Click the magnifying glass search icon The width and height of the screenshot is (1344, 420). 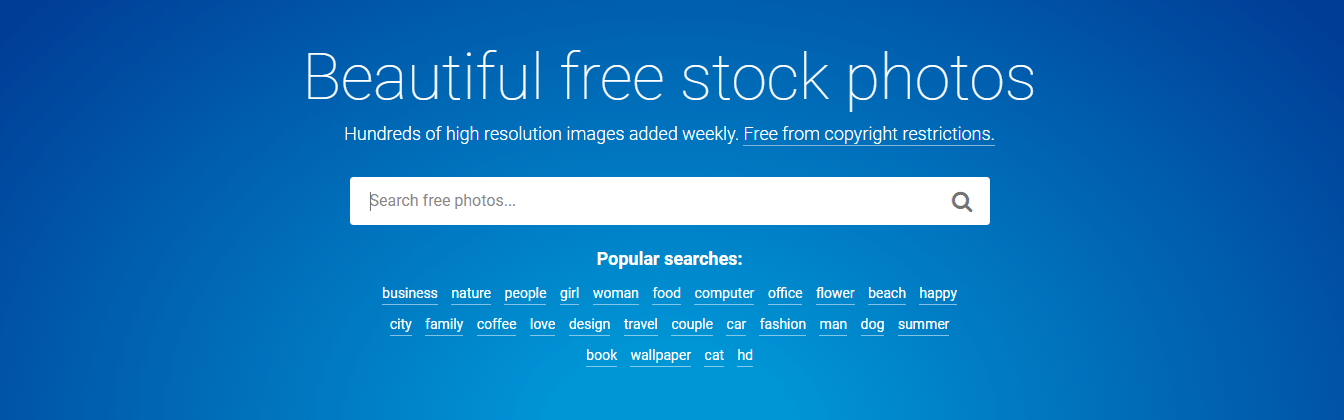click(x=962, y=202)
